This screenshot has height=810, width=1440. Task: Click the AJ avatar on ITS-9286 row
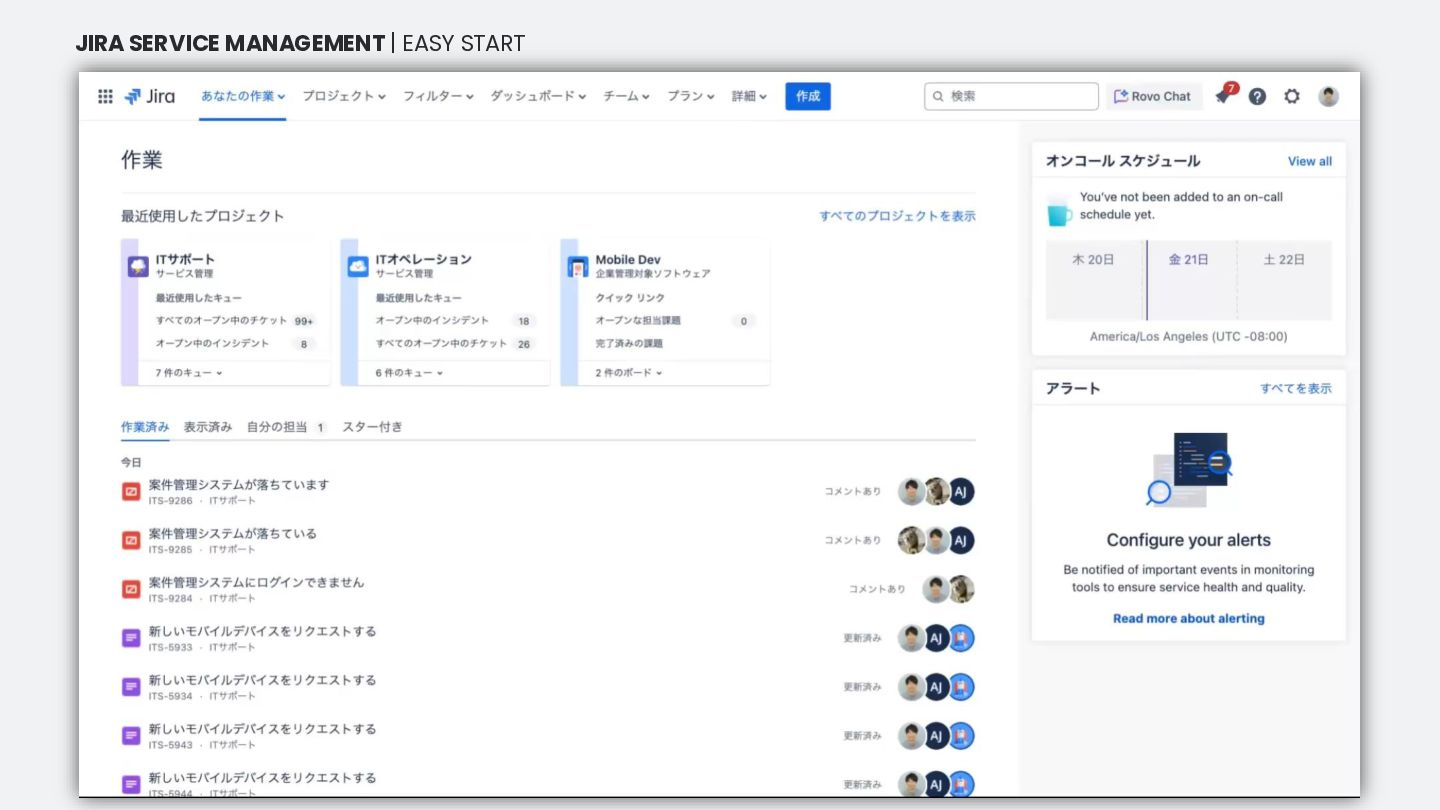click(x=961, y=491)
